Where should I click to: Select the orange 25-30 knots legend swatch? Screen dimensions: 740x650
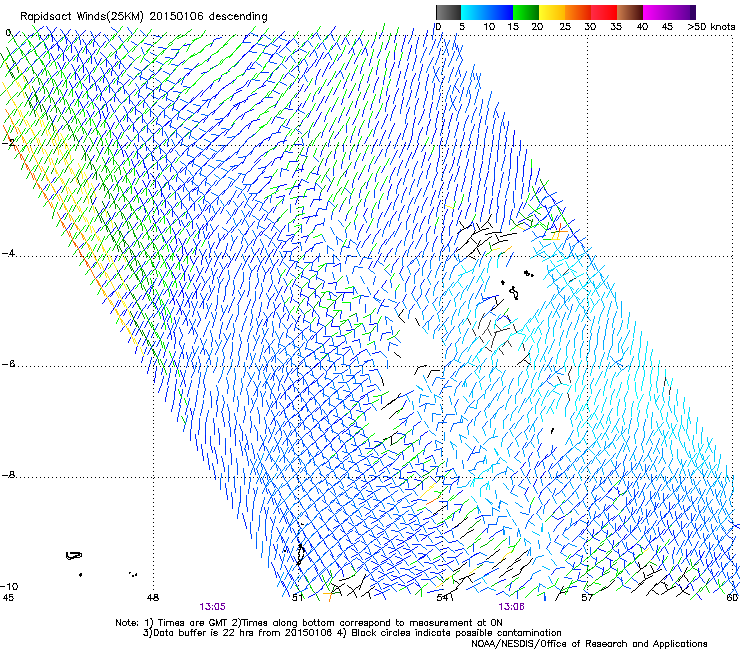click(x=578, y=12)
